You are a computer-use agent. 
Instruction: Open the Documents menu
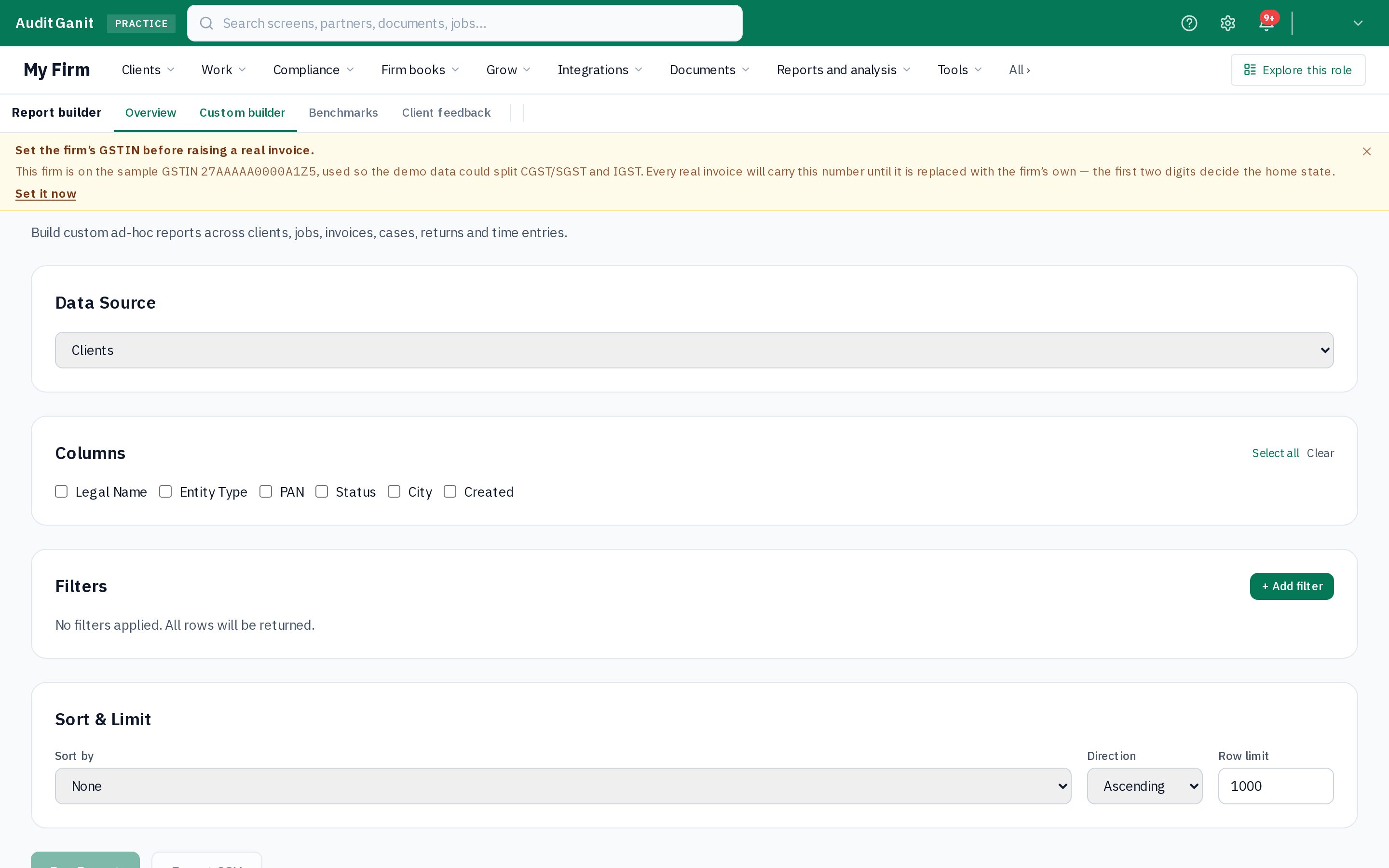[x=709, y=70]
